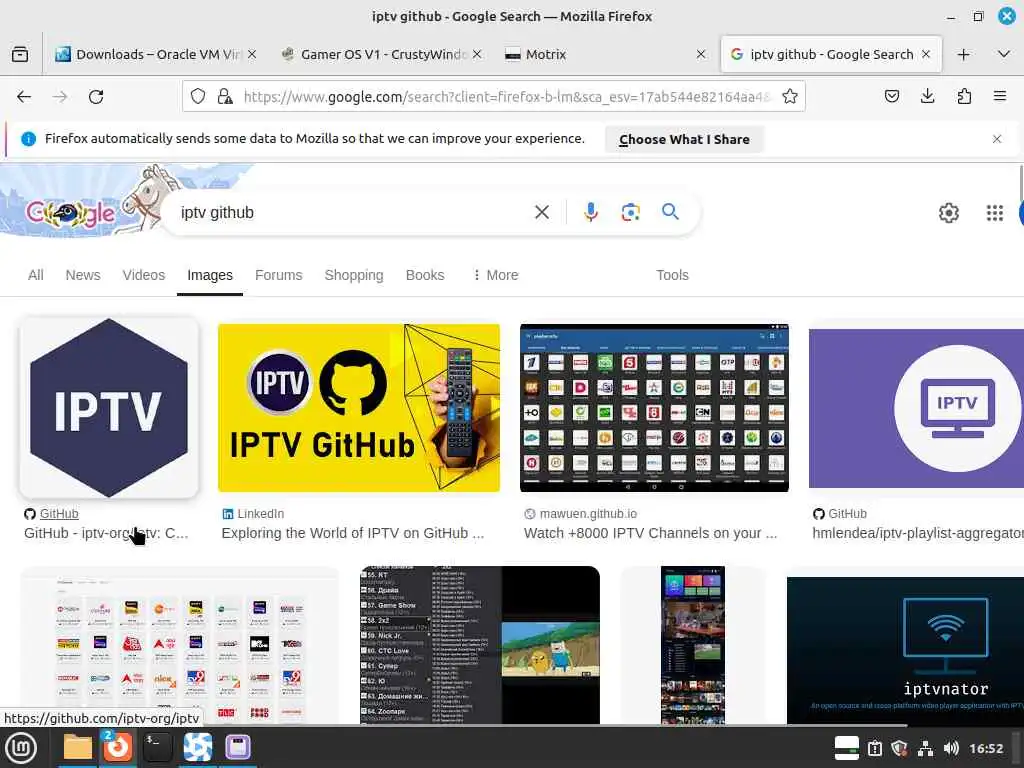The width and height of the screenshot is (1024, 768).
Task: Open the purple app icon in taskbar
Action: (238, 747)
